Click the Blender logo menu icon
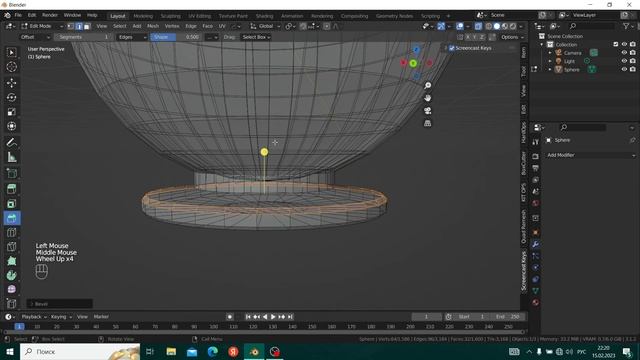Viewport: 640px width, 360px height. [7, 16]
